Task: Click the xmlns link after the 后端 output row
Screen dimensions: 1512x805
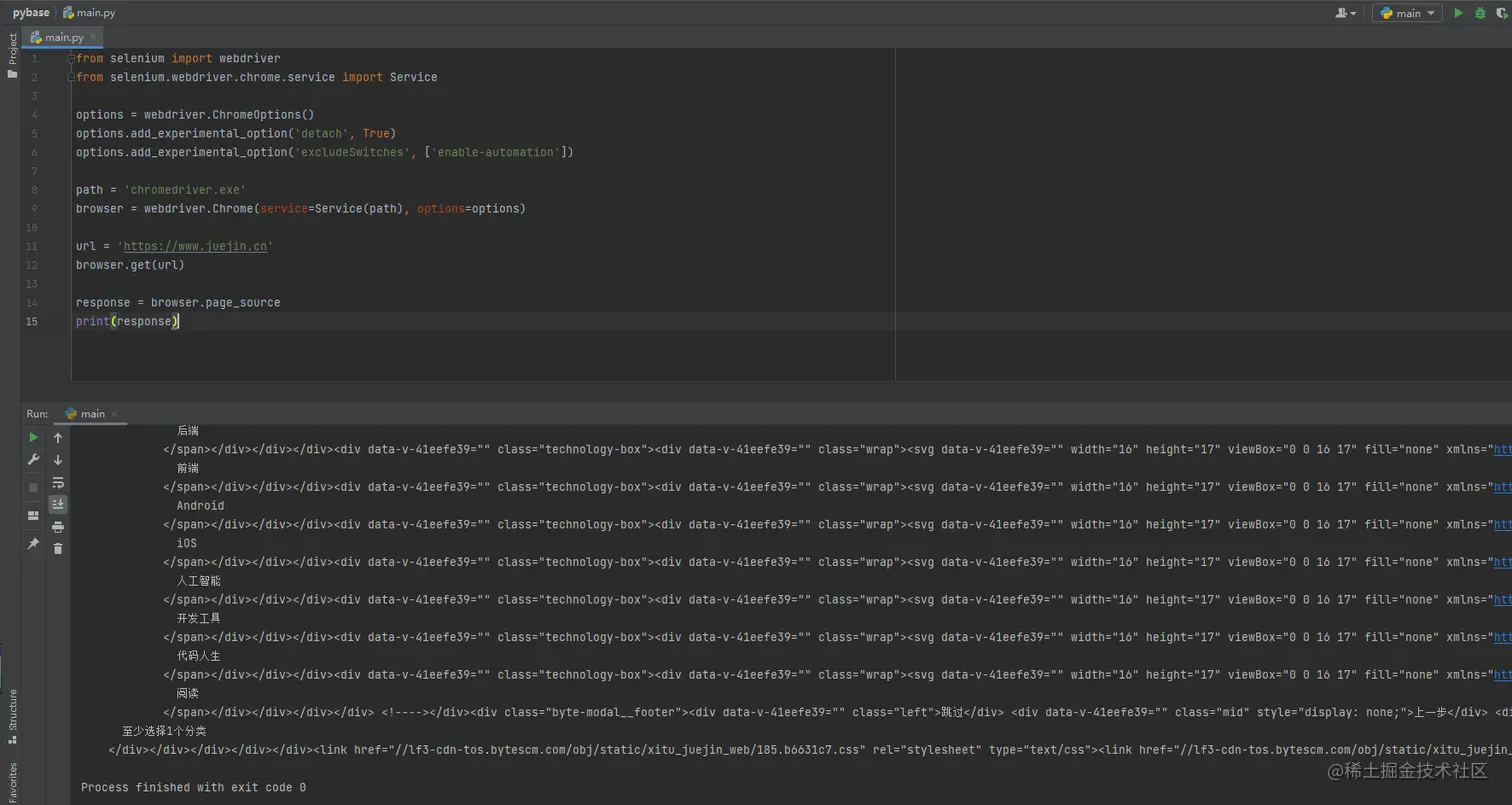Action: point(1502,450)
